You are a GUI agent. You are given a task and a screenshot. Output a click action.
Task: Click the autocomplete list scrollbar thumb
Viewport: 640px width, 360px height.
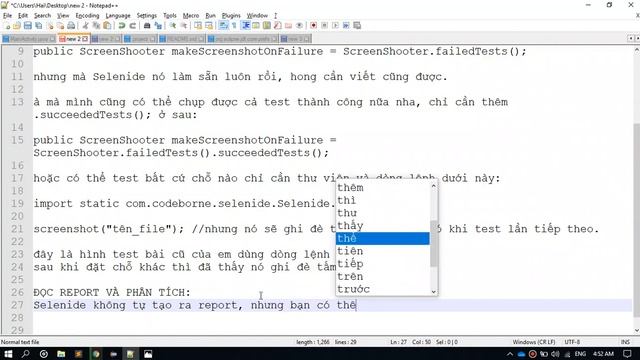point(433,244)
